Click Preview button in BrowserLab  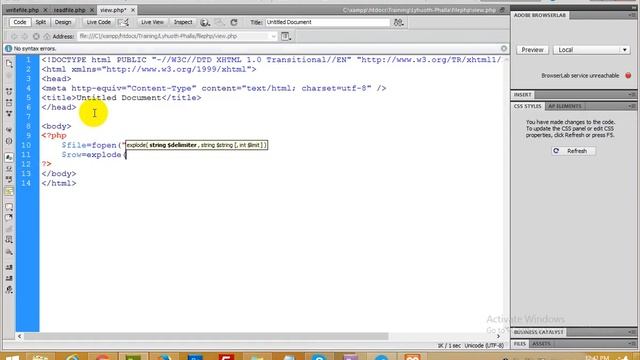532,50
